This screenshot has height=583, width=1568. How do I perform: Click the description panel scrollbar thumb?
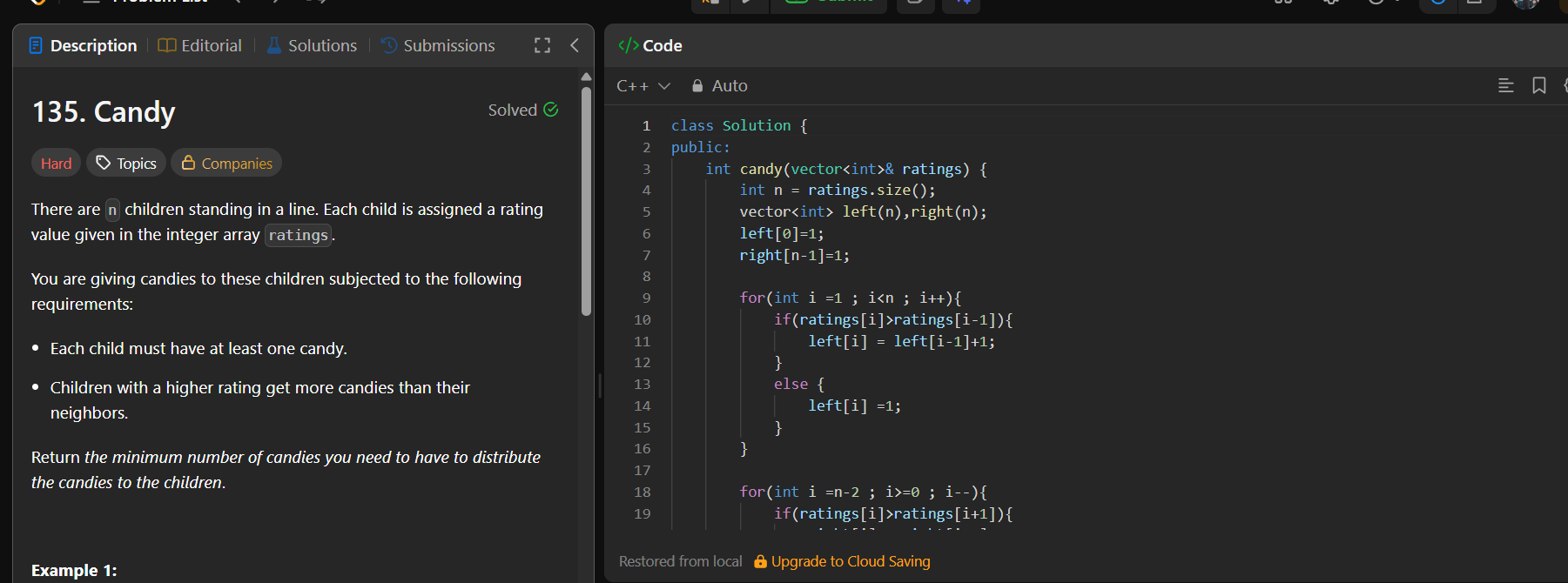click(586, 200)
